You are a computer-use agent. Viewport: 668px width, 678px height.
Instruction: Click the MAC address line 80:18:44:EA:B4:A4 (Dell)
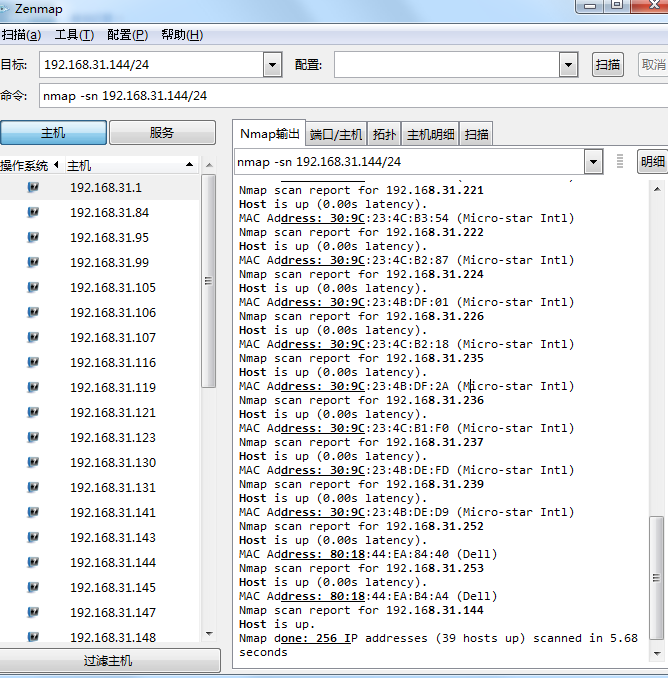368,596
